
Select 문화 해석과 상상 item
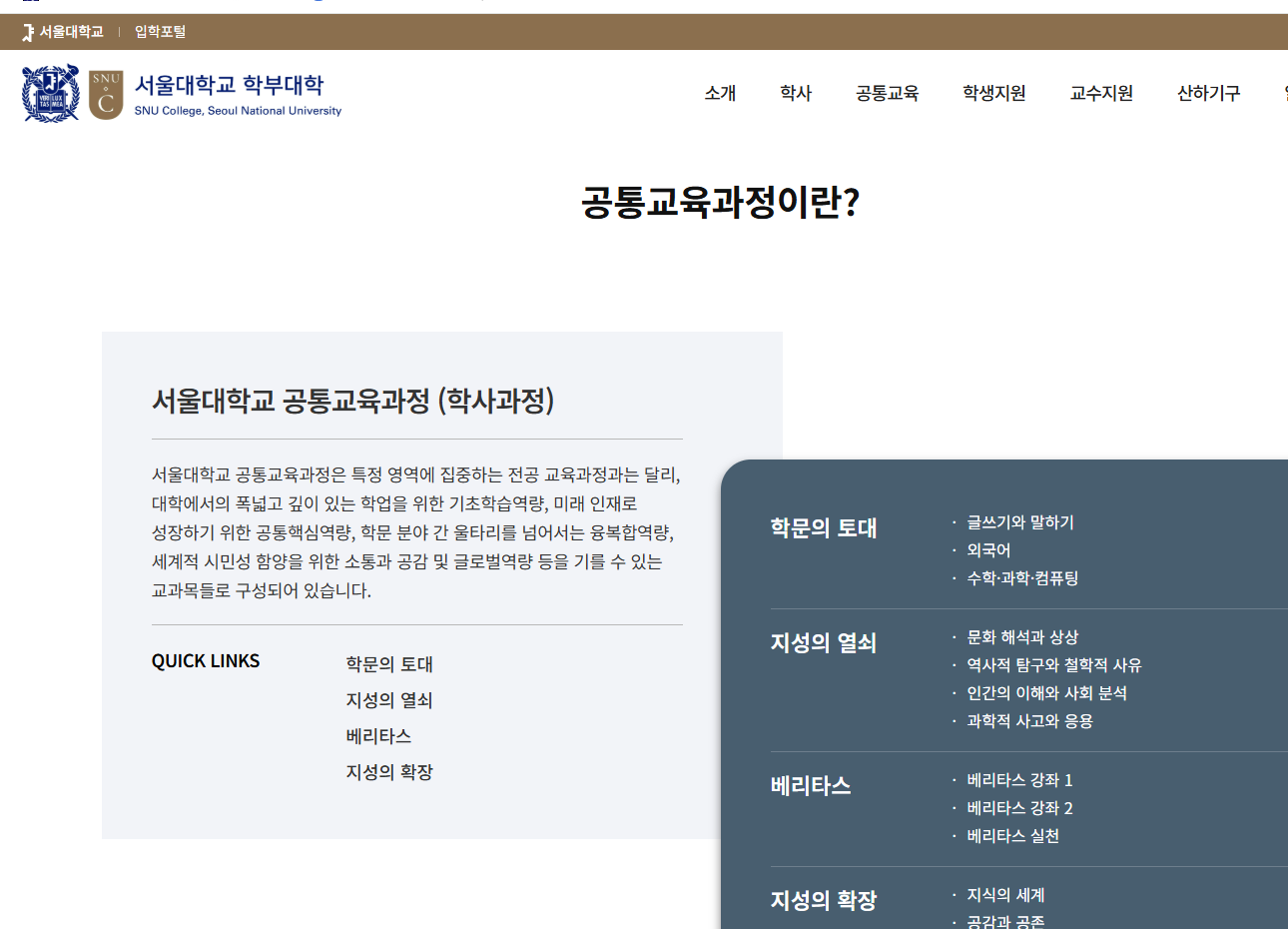pyautogui.click(x=1022, y=637)
